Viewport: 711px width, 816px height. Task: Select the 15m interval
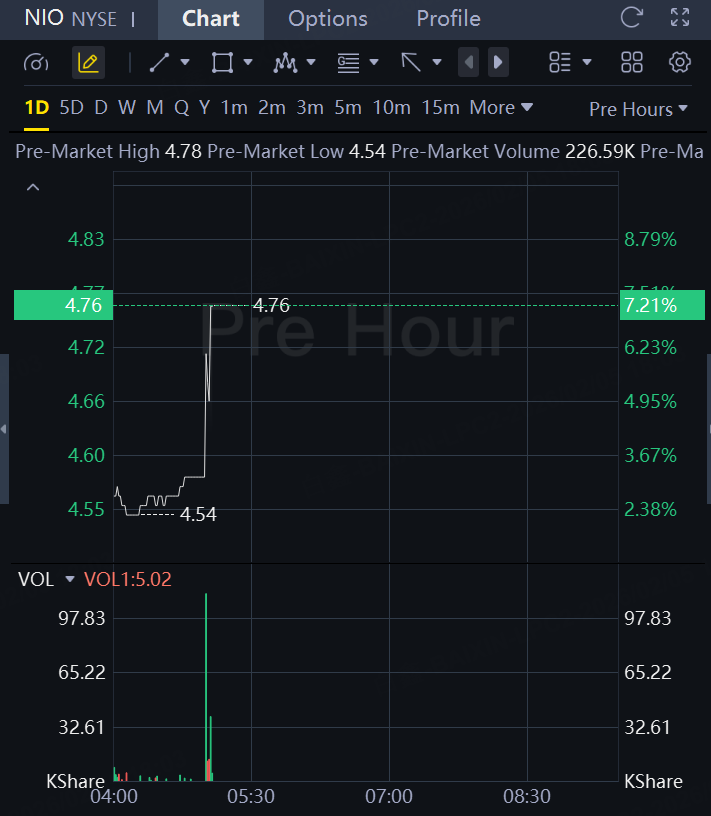pos(440,108)
